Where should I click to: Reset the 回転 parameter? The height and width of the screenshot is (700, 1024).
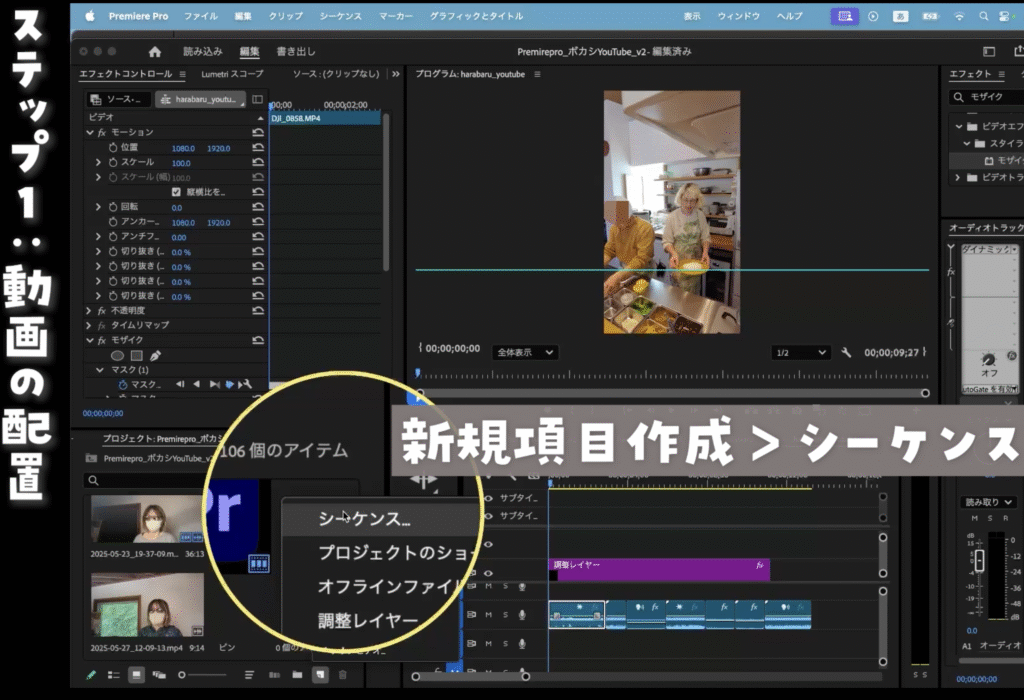258,207
